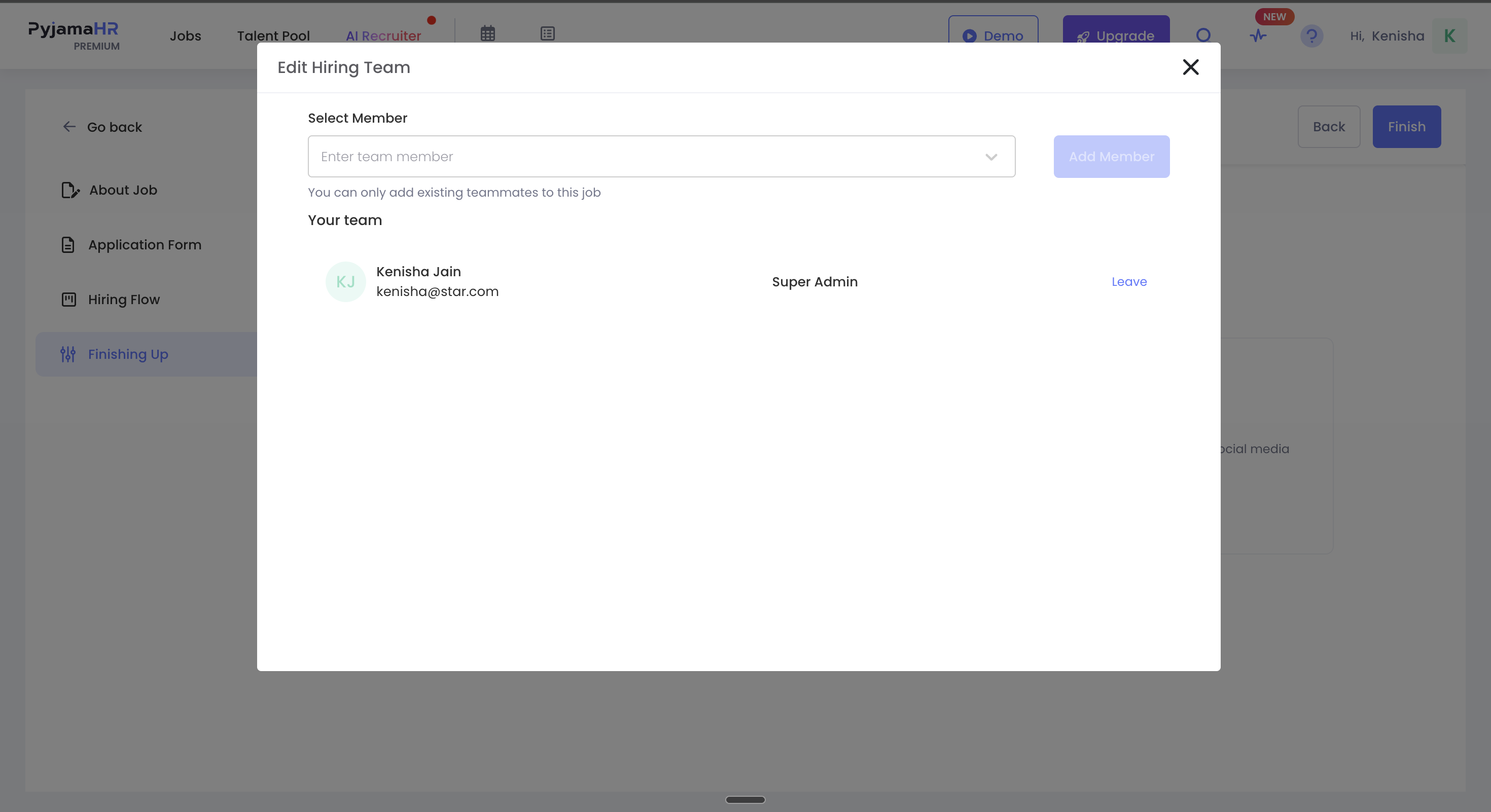The width and height of the screenshot is (1491, 812).
Task: Click the Add Member button
Action: [1111, 157]
